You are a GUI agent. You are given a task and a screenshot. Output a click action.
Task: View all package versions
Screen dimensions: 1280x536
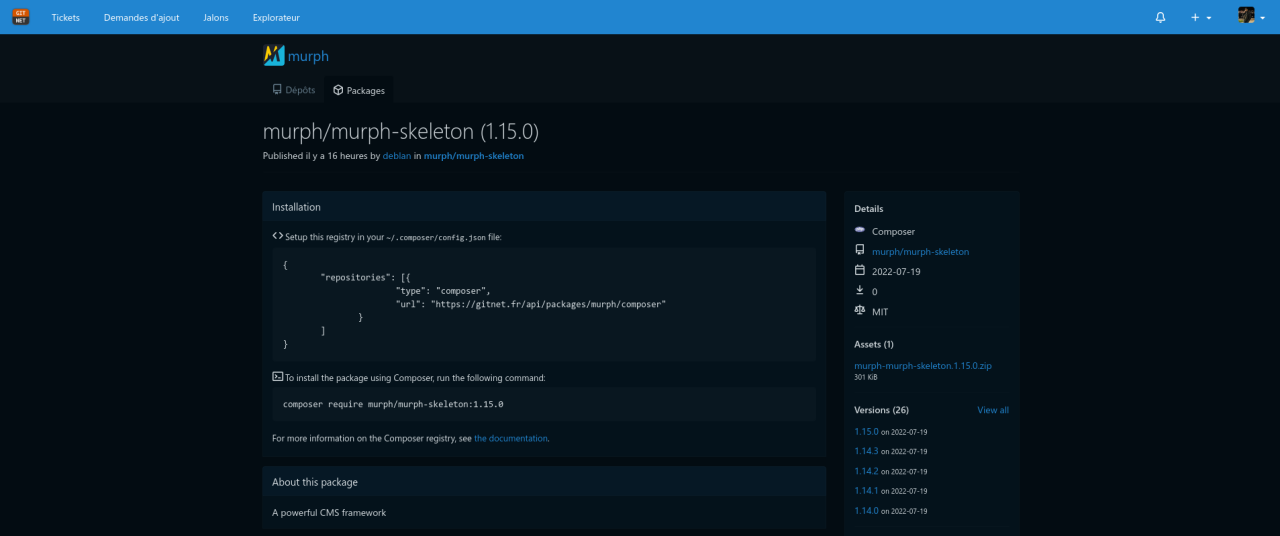click(993, 410)
